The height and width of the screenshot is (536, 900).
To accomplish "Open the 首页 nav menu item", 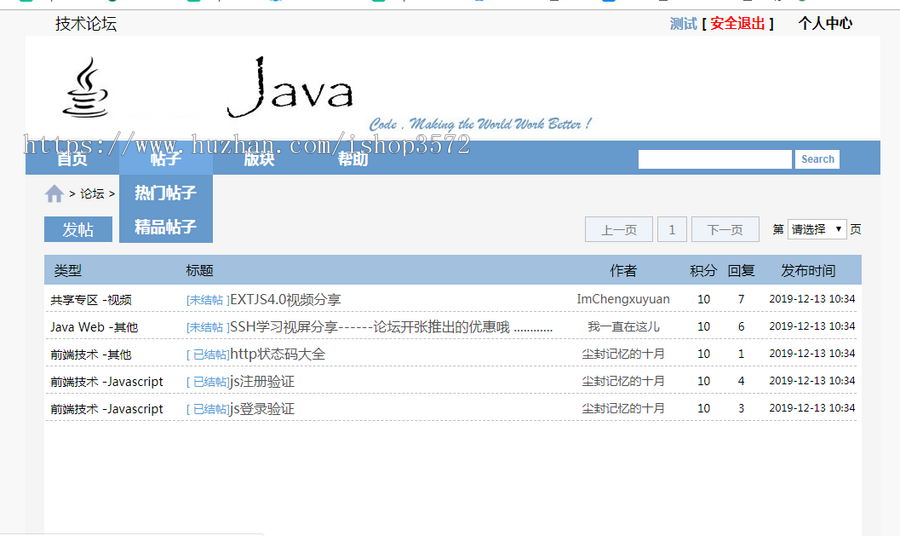I will click(x=72, y=158).
